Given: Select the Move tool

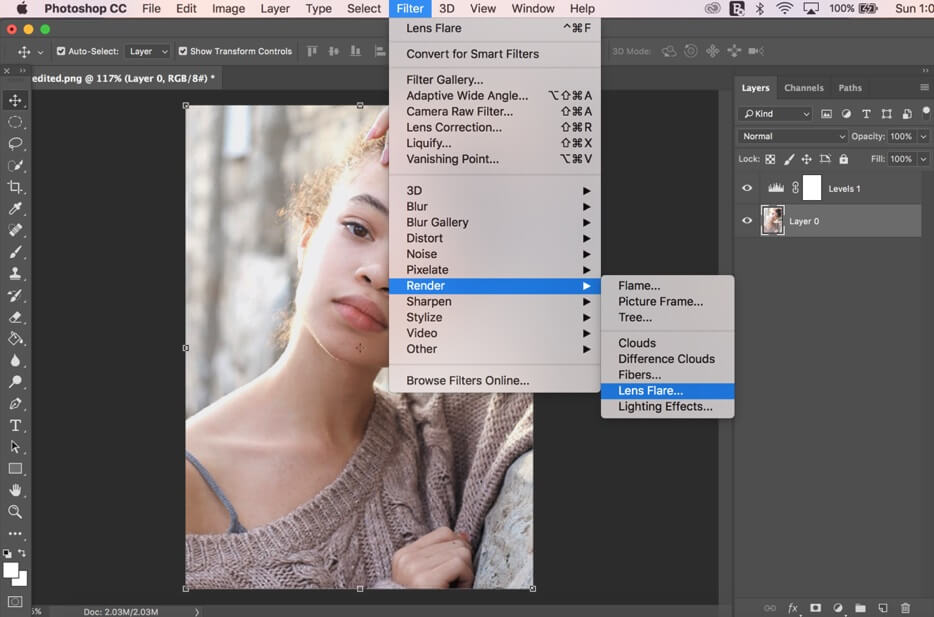Looking at the screenshot, I should pyautogui.click(x=15, y=100).
